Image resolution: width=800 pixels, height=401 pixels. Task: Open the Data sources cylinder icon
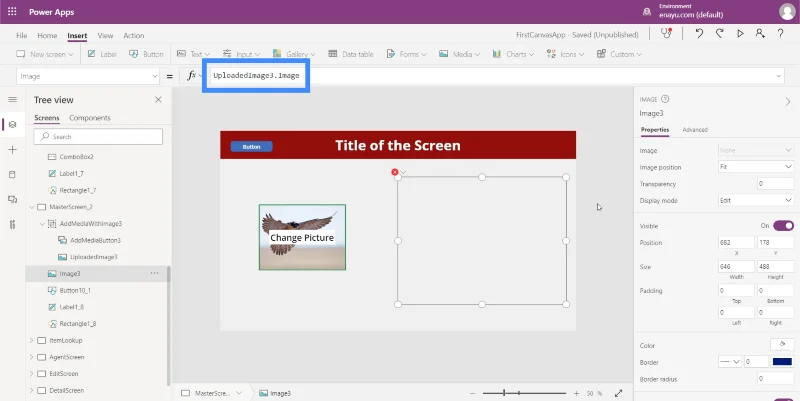point(12,174)
